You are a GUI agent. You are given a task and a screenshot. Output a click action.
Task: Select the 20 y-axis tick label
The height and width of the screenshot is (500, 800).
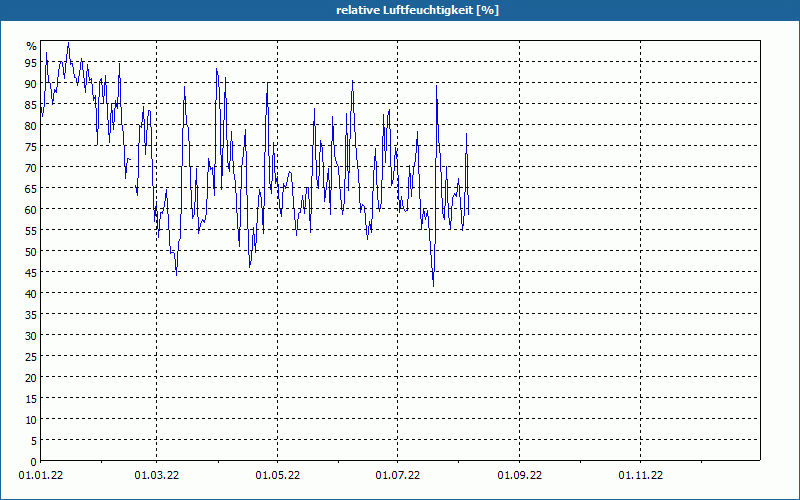pyautogui.click(x=30, y=377)
